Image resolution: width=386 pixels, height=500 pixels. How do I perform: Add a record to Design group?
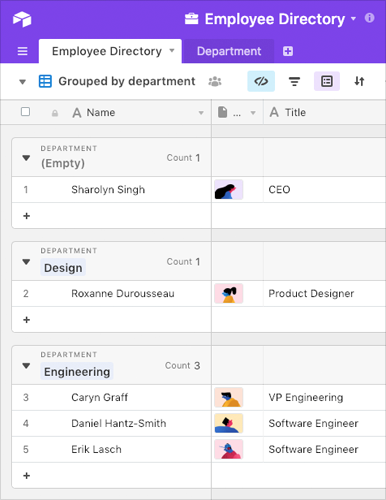click(27, 320)
